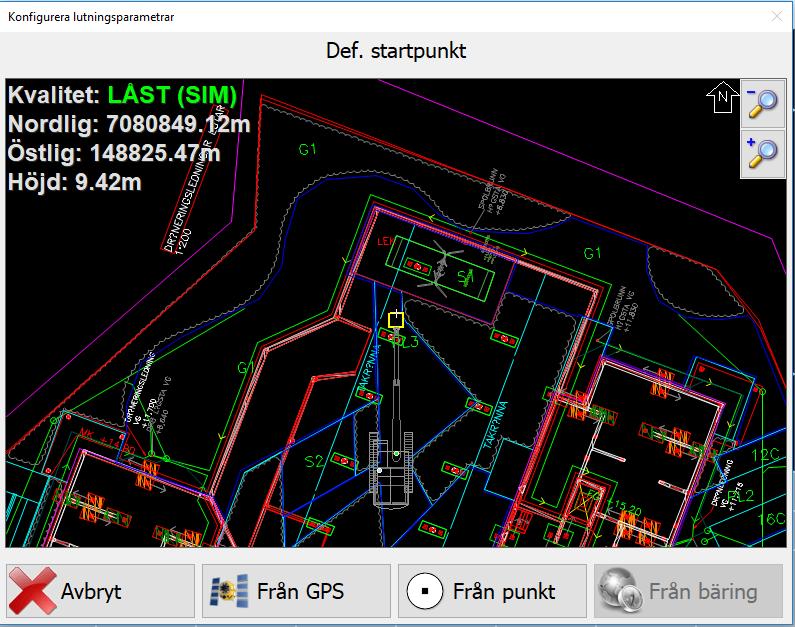
Task: Click the Def. startpunkt heading
Action: pyautogui.click(x=396, y=51)
